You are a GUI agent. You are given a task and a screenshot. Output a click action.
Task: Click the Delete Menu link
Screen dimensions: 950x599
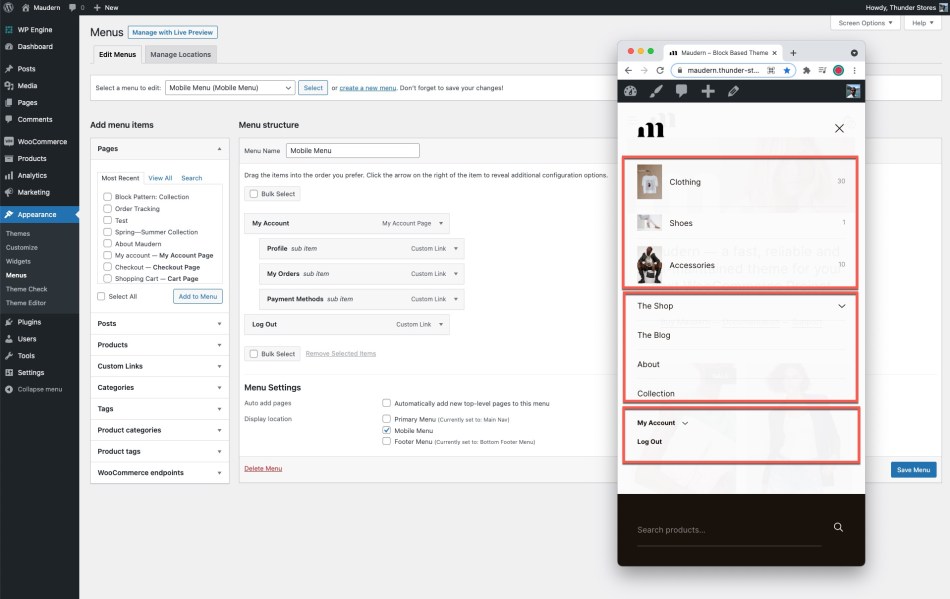click(263, 469)
